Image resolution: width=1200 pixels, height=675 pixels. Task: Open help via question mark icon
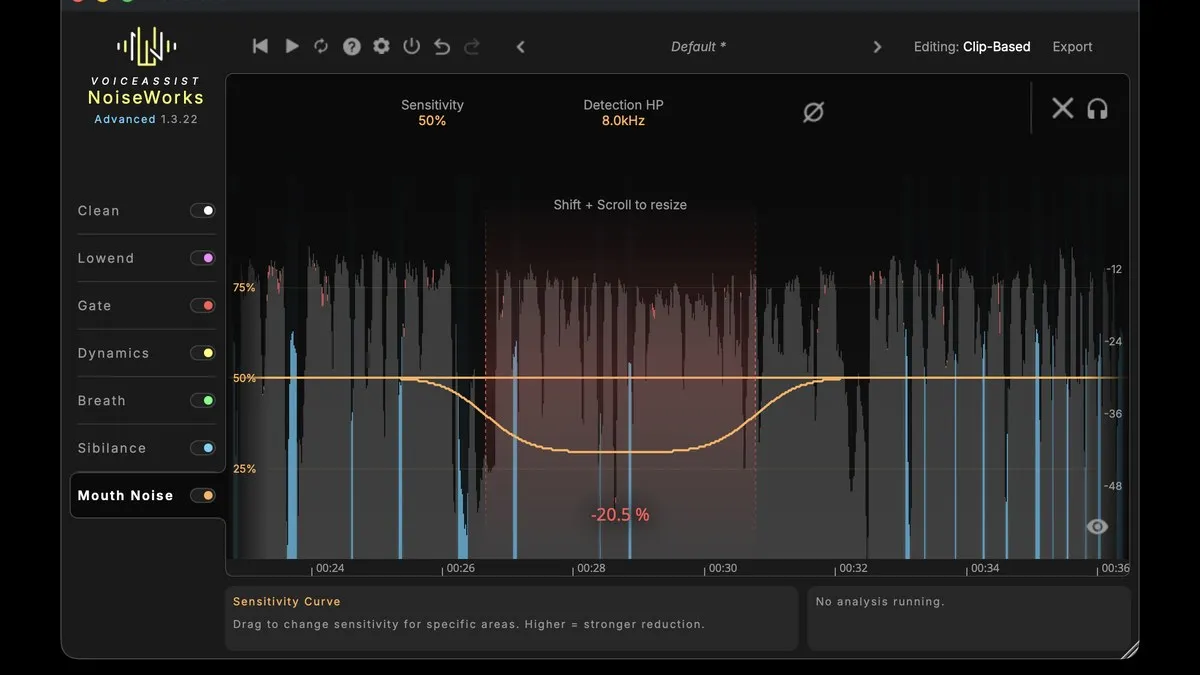click(352, 46)
